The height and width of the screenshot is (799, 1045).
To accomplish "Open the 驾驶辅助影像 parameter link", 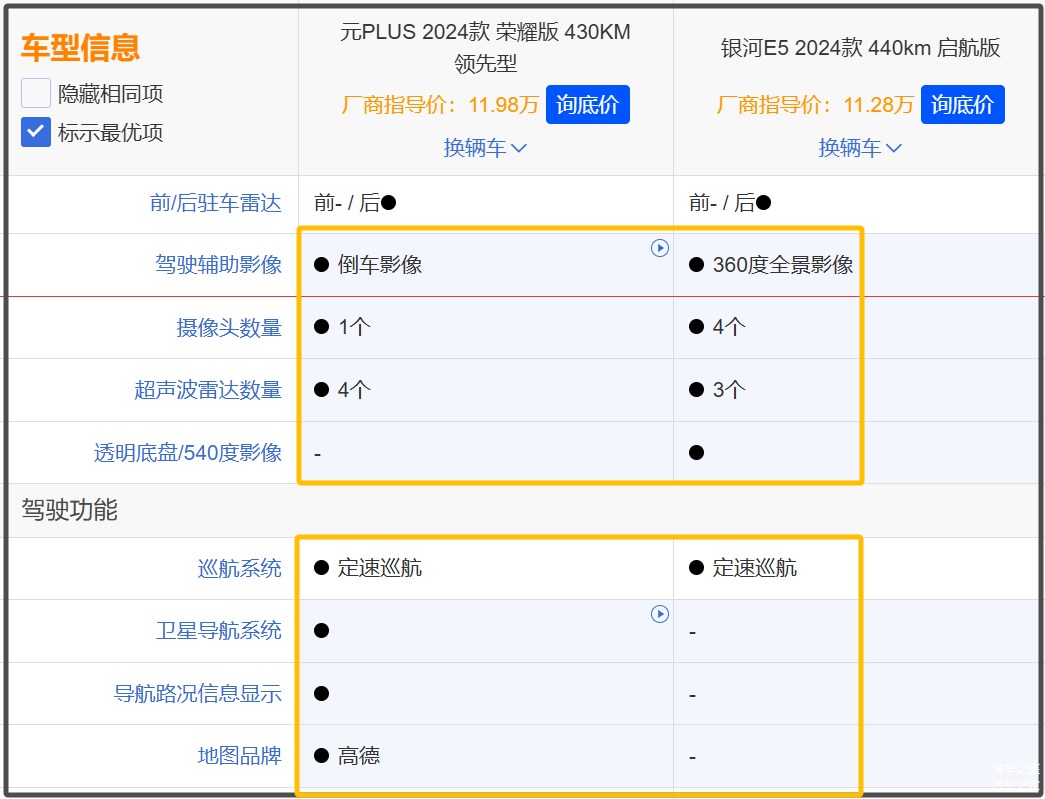I will (x=218, y=265).
